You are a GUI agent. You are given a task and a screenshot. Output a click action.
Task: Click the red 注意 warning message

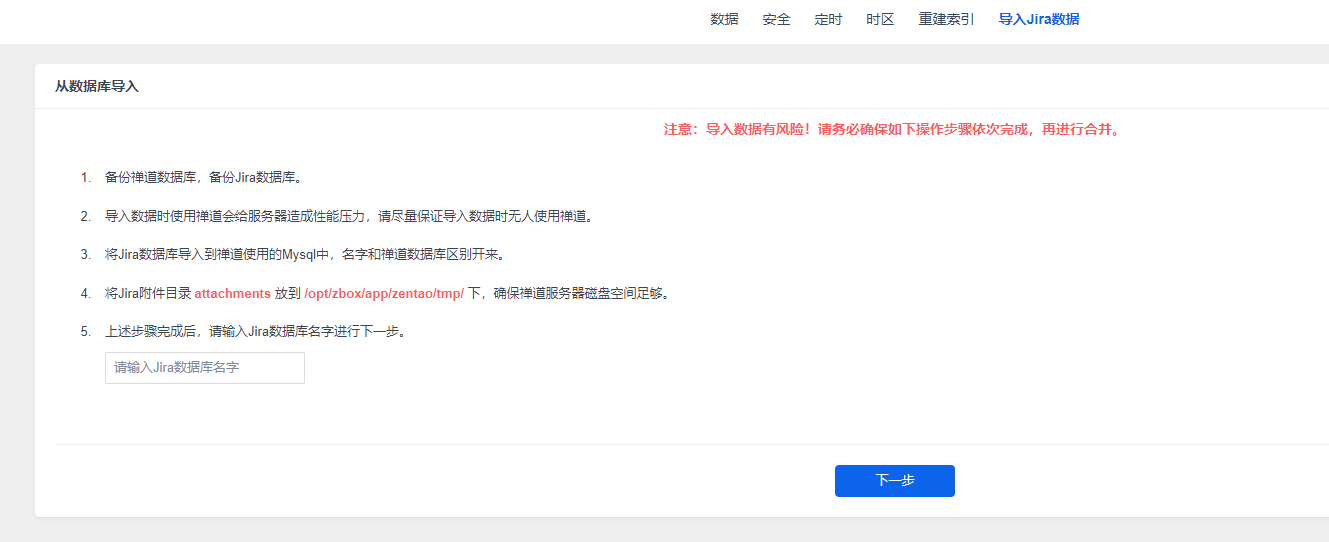pyautogui.click(x=893, y=130)
